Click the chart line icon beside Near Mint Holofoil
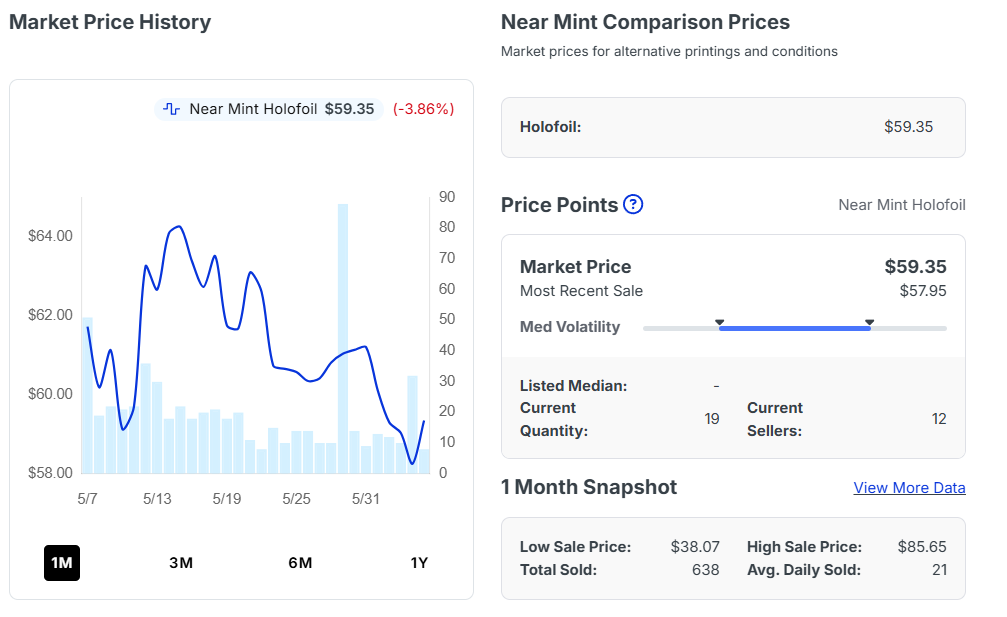Viewport: 1007px width, 617px height. [171, 109]
